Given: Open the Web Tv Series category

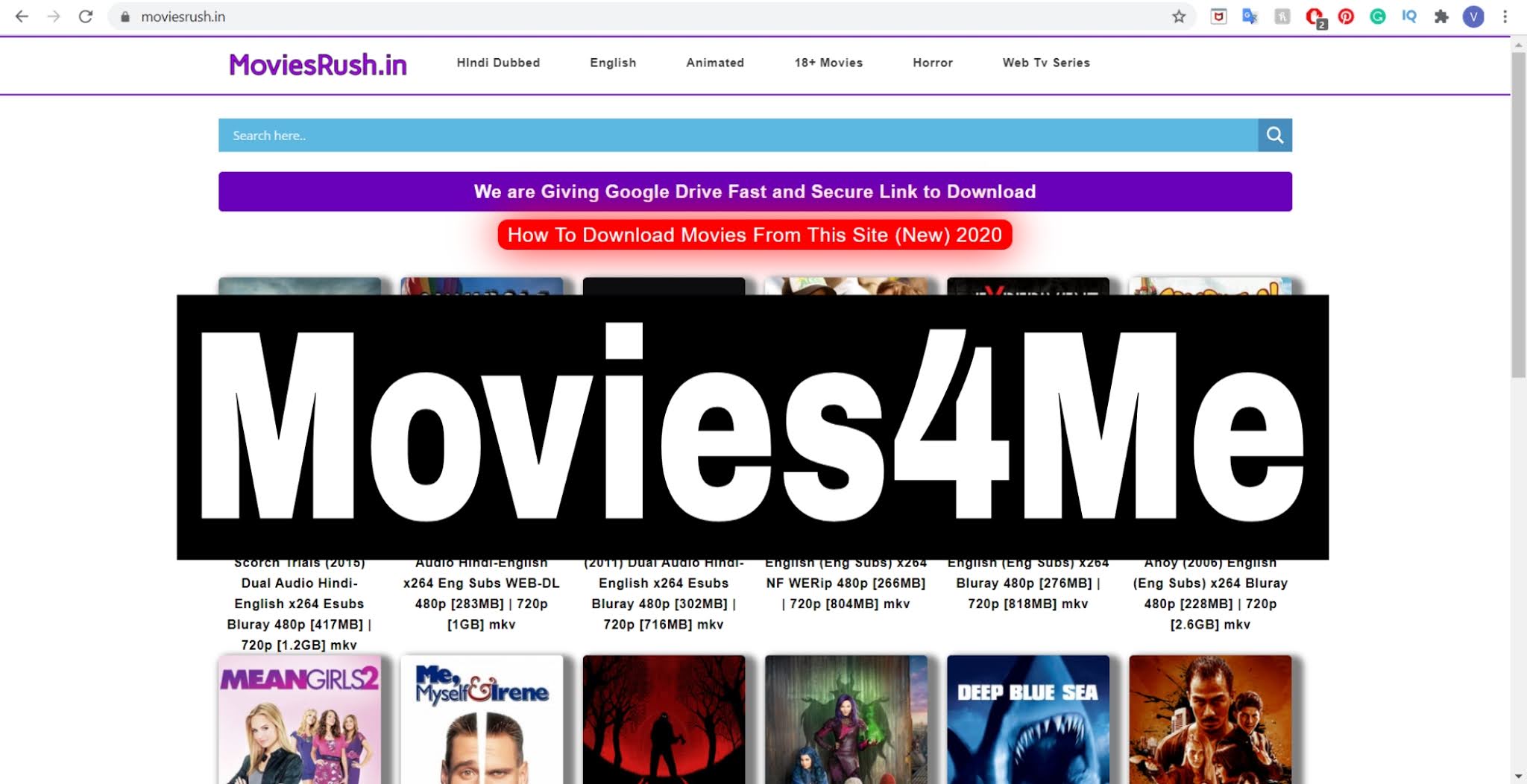Looking at the screenshot, I should [1046, 63].
